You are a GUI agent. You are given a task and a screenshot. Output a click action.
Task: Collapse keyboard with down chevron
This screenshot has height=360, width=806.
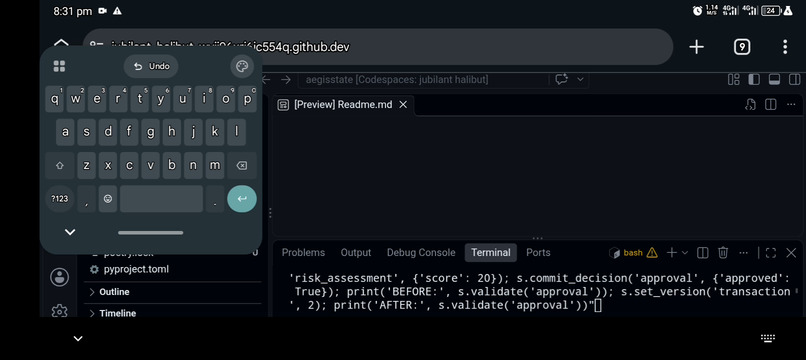(x=70, y=232)
